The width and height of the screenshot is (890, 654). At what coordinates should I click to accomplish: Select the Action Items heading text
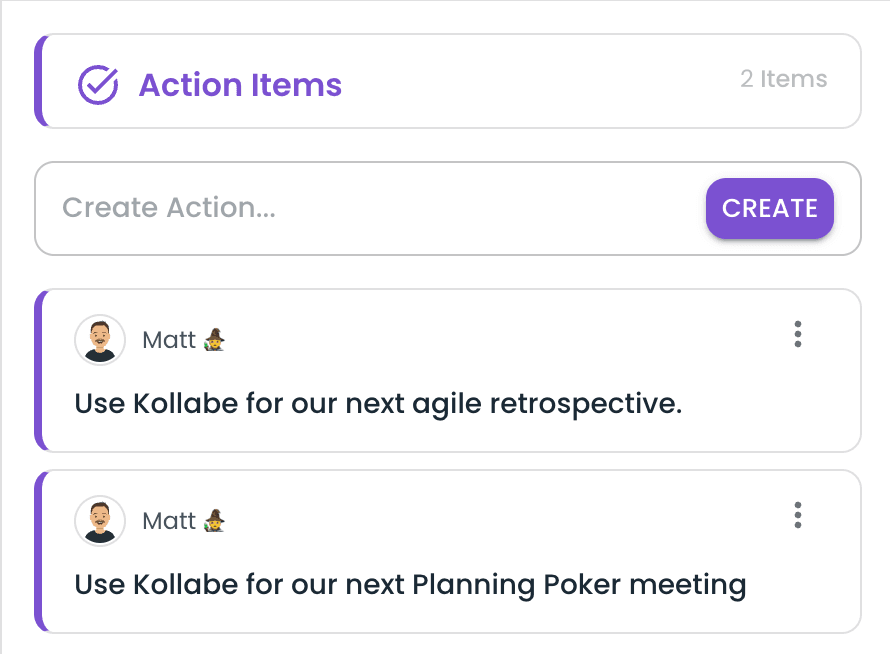tap(240, 85)
